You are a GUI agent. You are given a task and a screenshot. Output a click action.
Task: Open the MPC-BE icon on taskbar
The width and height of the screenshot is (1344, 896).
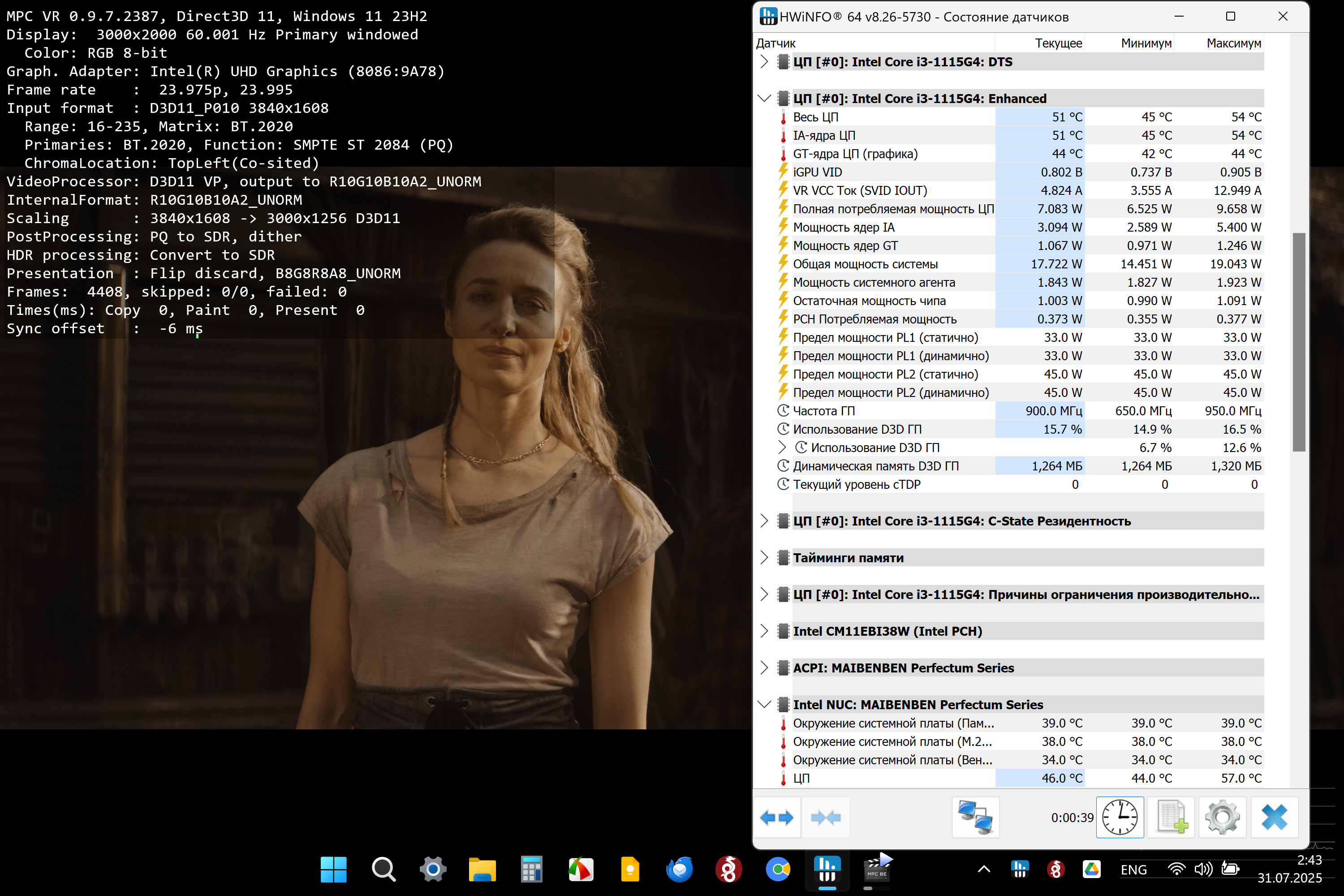(877, 869)
